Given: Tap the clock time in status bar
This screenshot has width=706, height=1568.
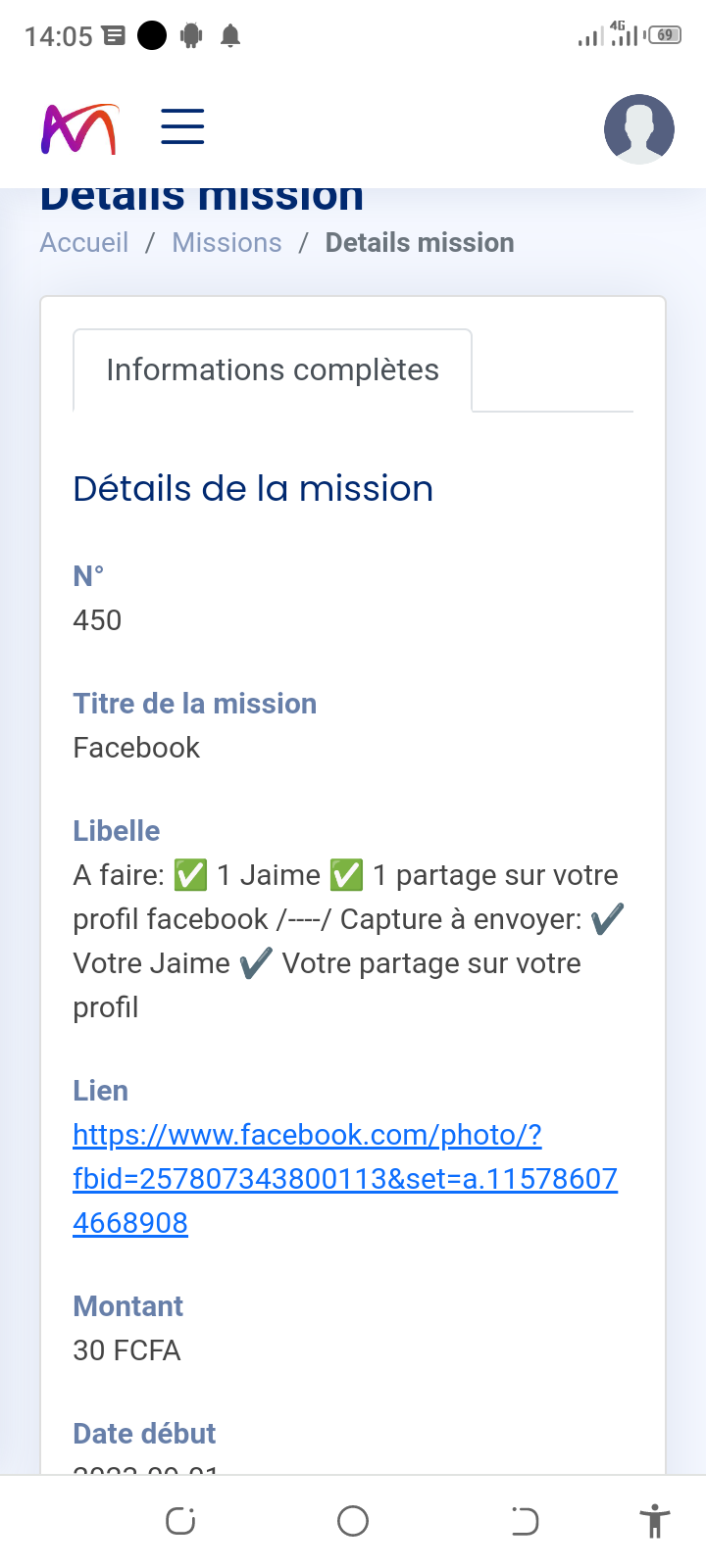Looking at the screenshot, I should (x=58, y=36).
